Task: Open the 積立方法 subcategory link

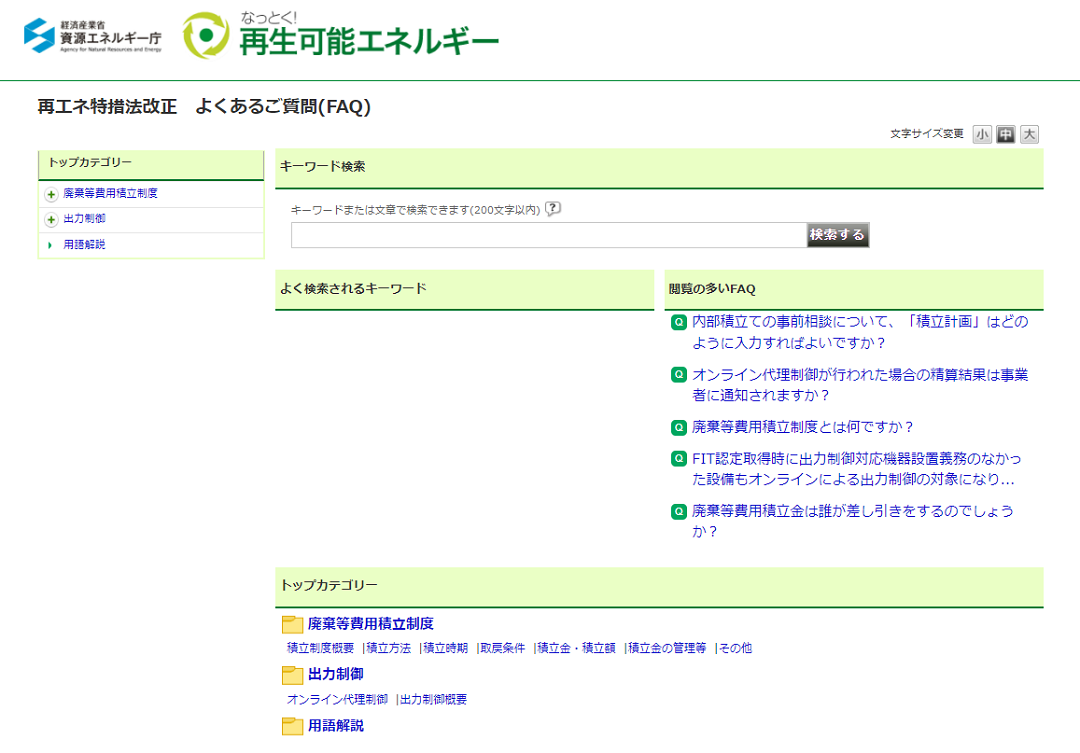Action: (388, 648)
